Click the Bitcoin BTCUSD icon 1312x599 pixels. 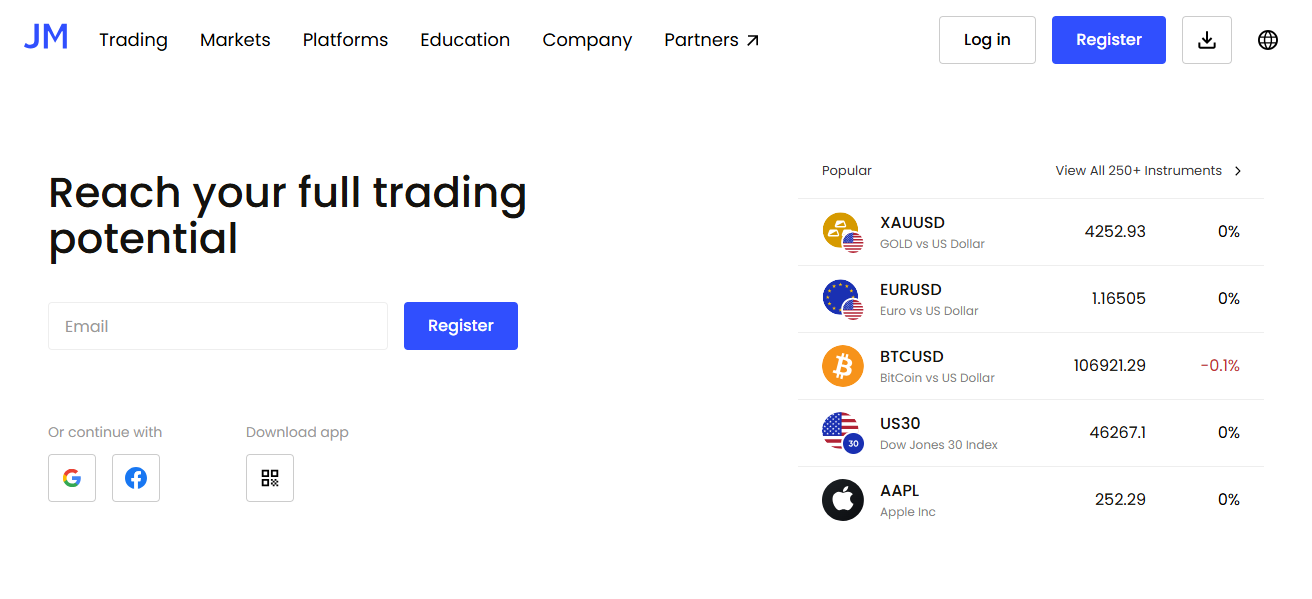click(842, 366)
